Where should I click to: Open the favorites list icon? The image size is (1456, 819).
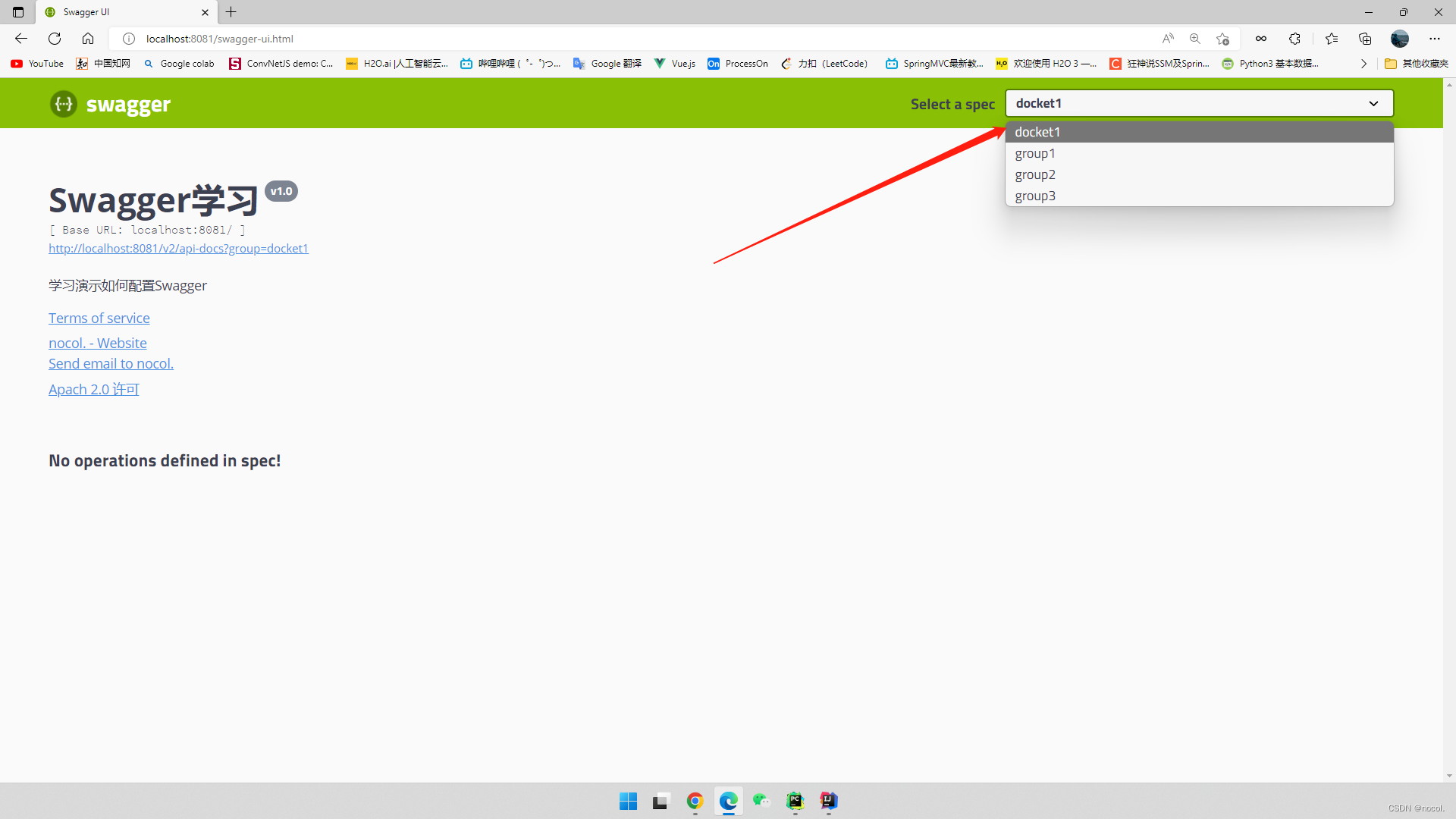(1332, 39)
